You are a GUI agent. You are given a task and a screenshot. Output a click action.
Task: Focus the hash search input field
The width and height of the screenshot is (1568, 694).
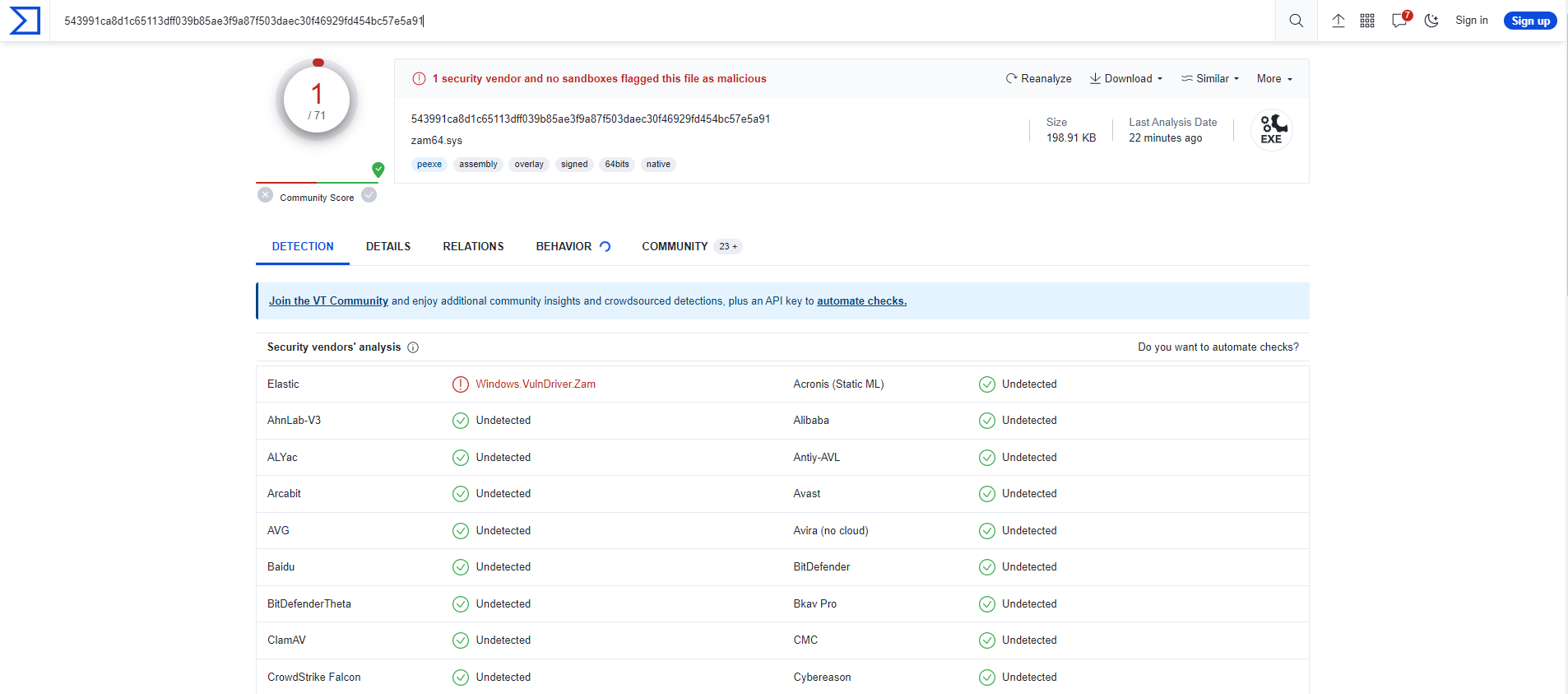tap(662, 21)
